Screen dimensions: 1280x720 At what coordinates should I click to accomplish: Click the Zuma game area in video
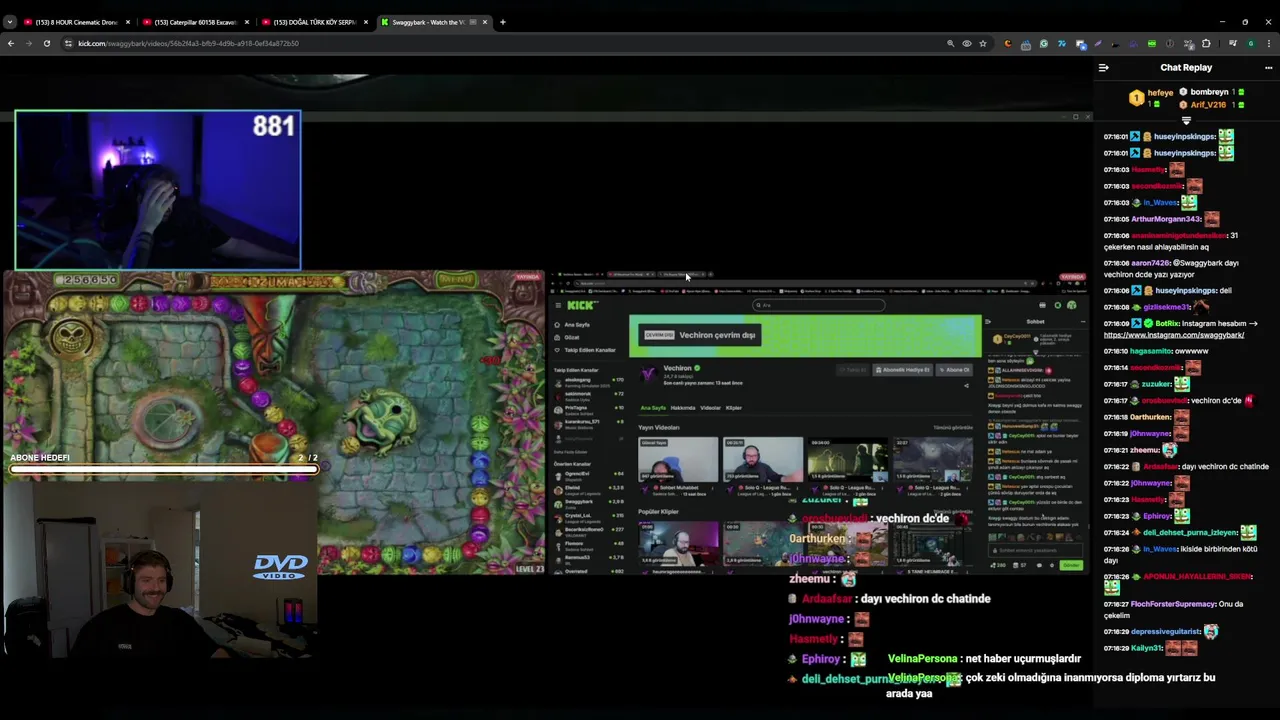pos(273,422)
